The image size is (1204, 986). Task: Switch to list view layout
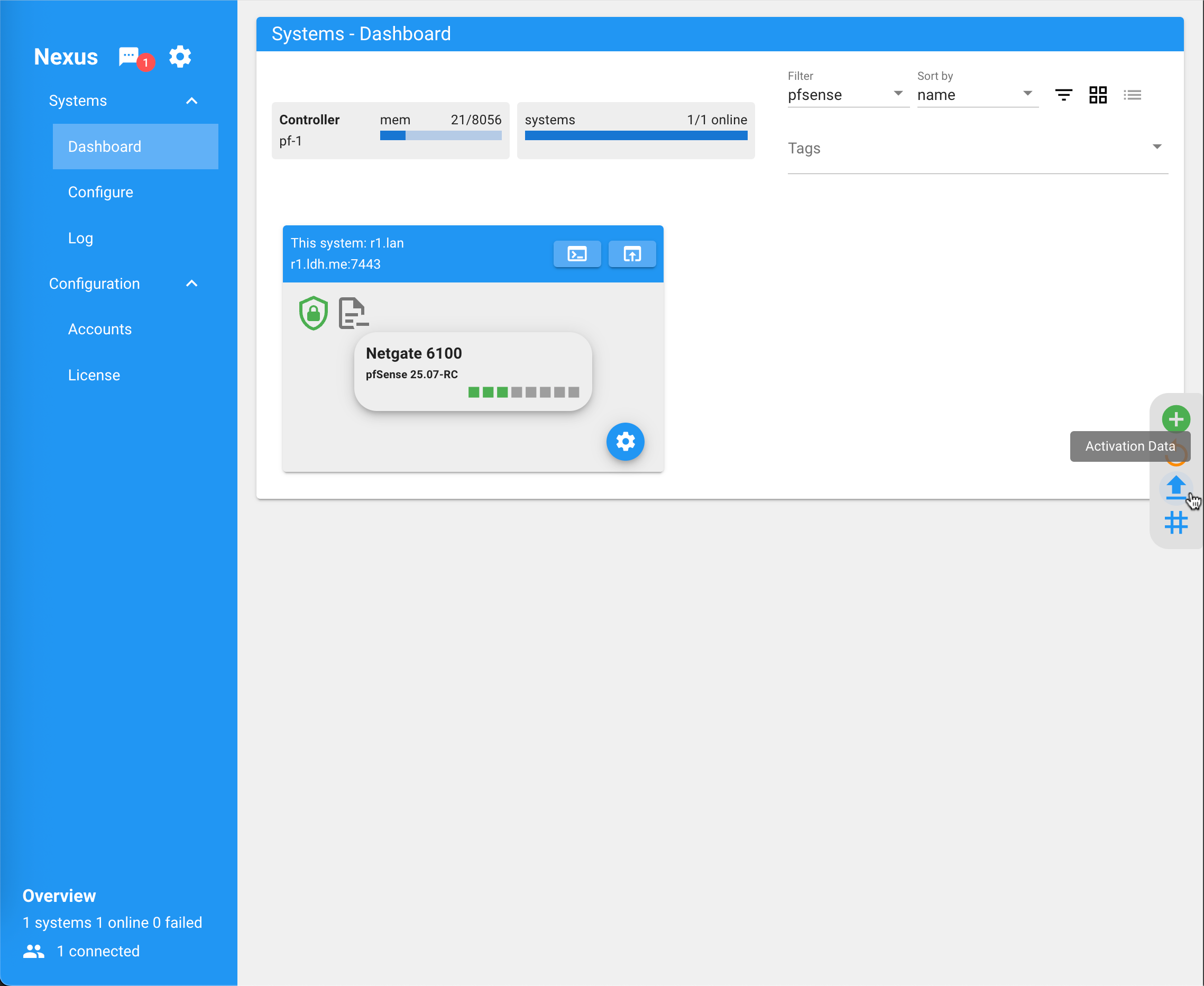tap(1132, 95)
